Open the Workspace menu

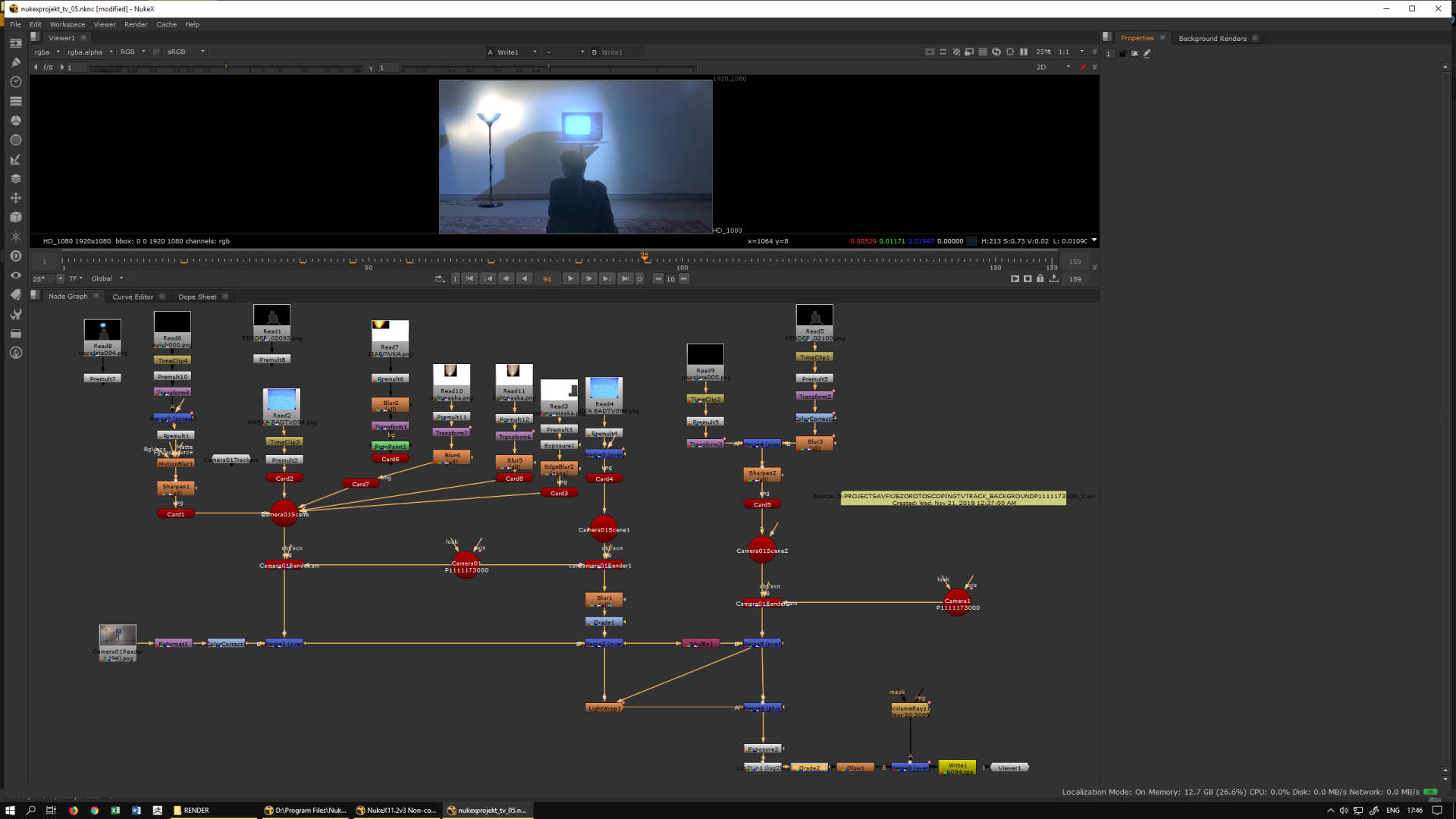click(x=67, y=24)
